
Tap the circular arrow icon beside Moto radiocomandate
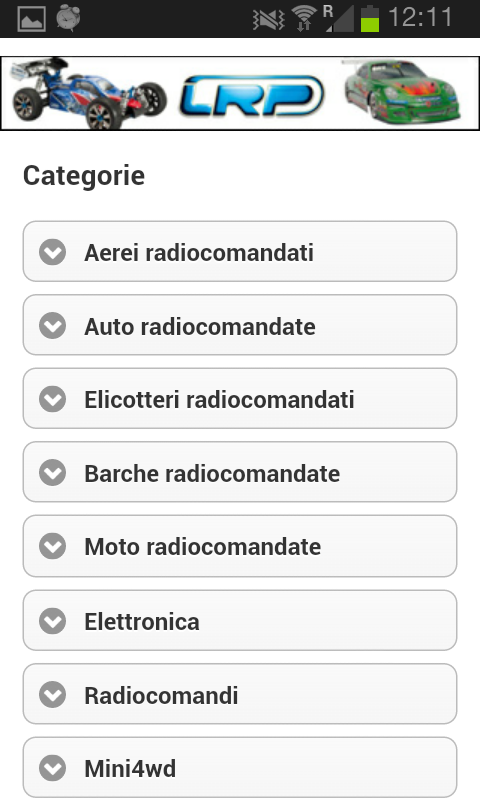pos(53,546)
